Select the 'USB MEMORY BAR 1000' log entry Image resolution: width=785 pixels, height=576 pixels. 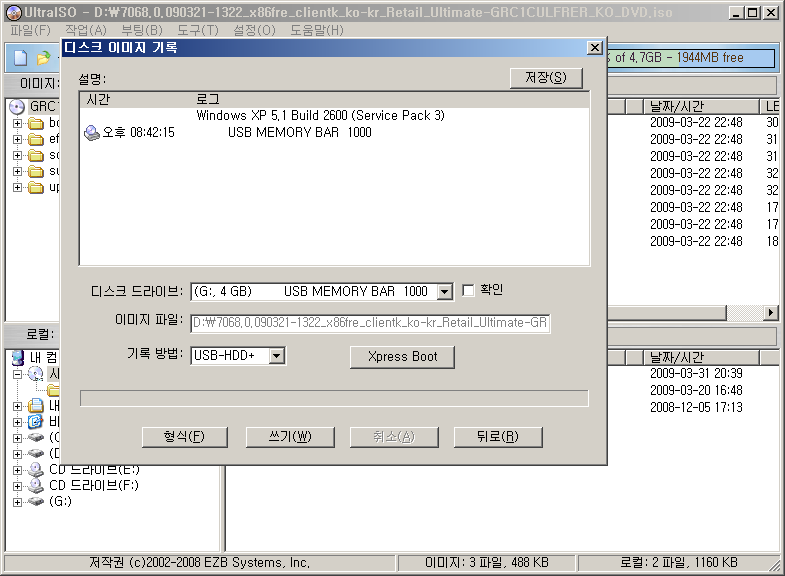coord(299,133)
